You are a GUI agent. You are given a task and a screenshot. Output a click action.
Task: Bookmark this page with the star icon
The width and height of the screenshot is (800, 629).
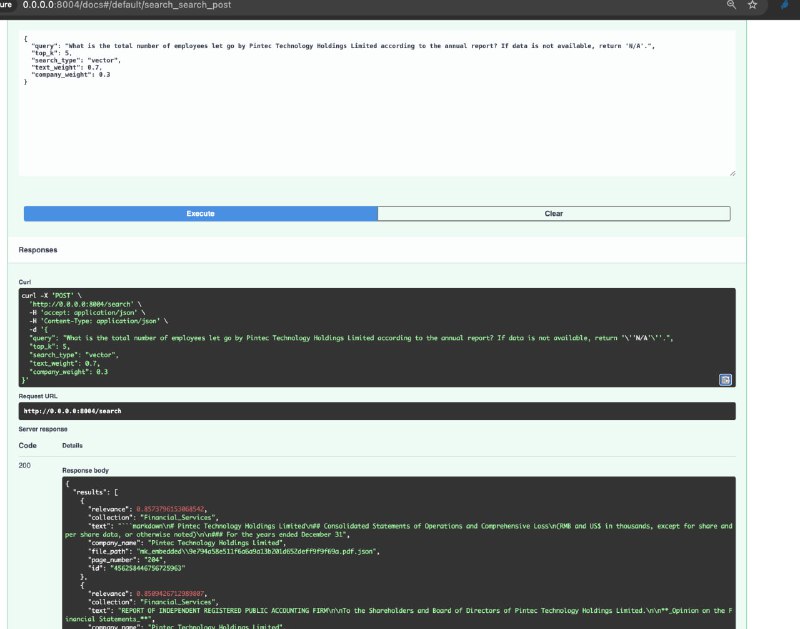click(x=753, y=5)
